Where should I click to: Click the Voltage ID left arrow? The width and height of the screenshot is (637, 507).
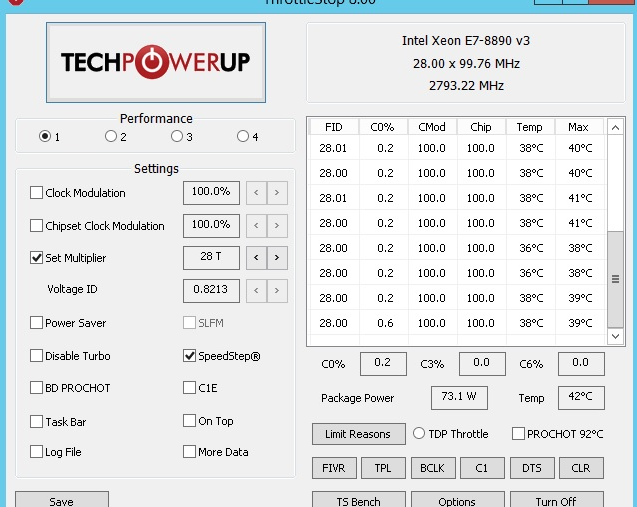coord(256,290)
